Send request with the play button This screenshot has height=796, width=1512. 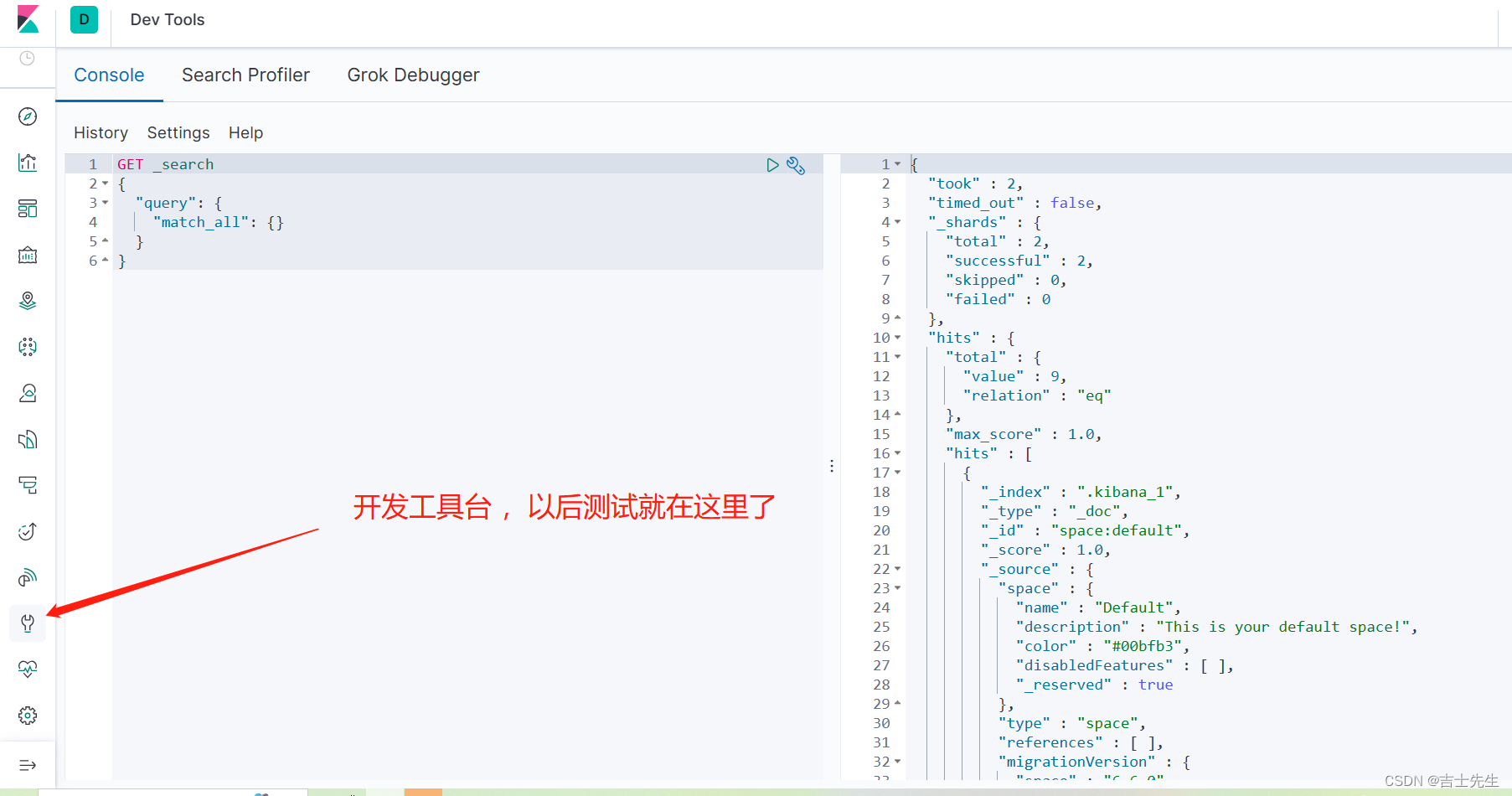[772, 165]
